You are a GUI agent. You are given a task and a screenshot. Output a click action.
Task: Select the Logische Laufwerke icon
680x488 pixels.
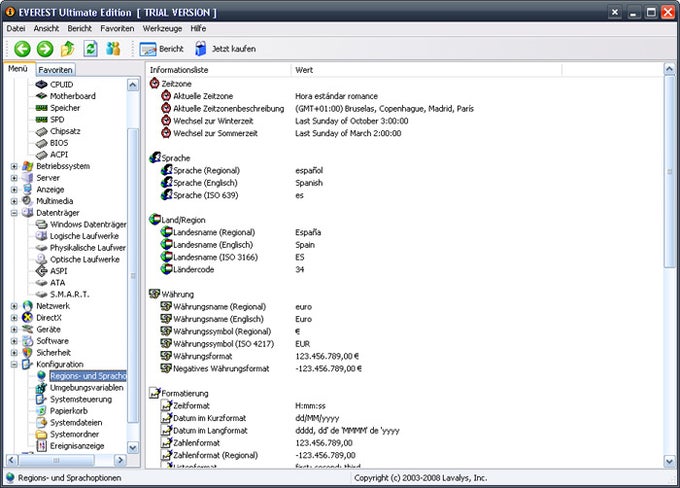pyautogui.click(x=41, y=236)
